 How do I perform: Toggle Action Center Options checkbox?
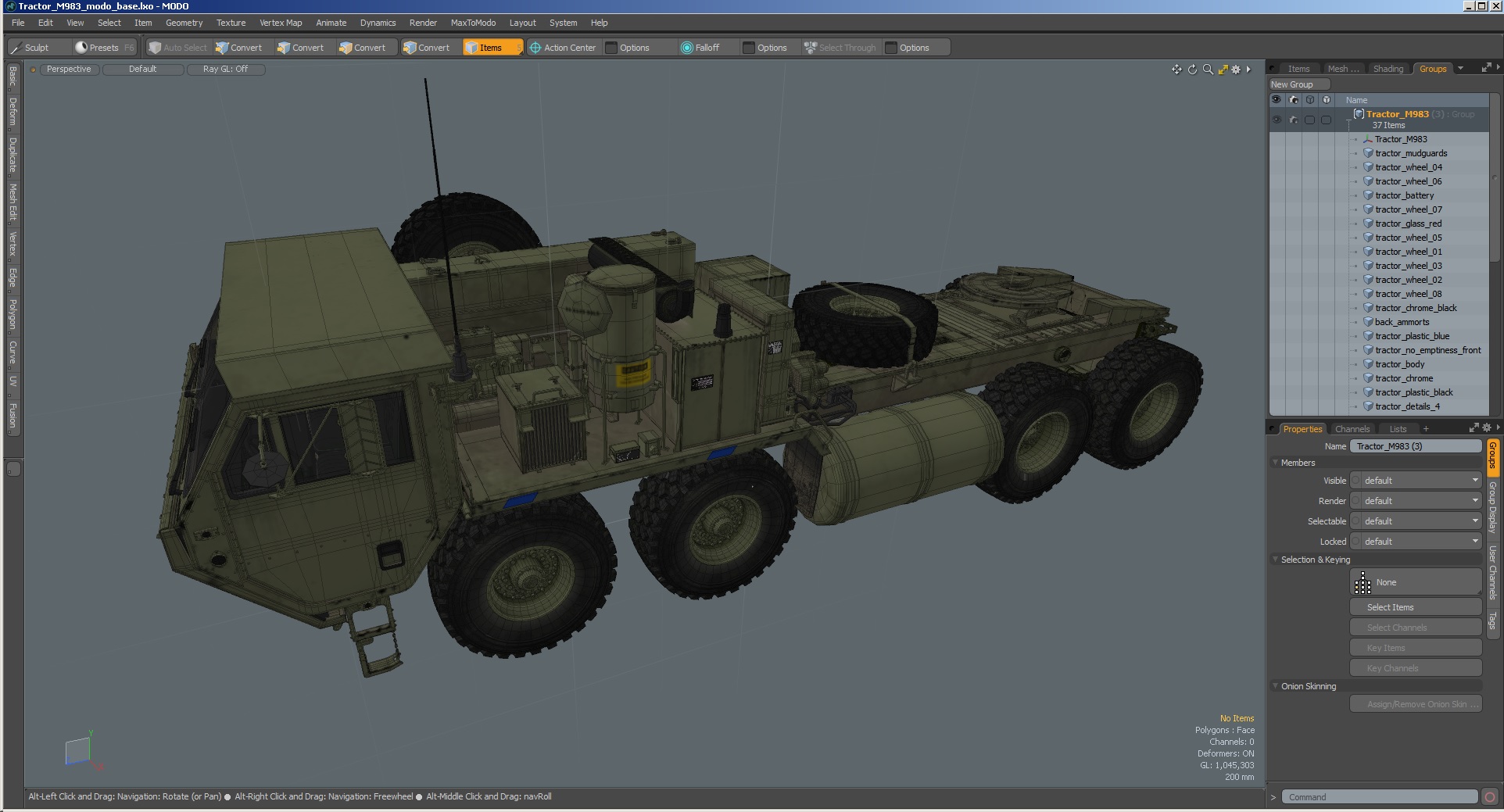click(611, 48)
